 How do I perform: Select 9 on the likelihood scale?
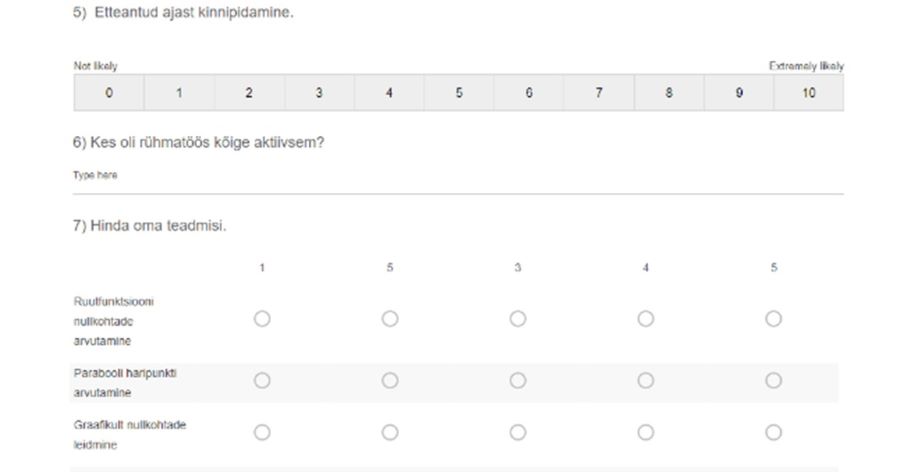pos(739,93)
